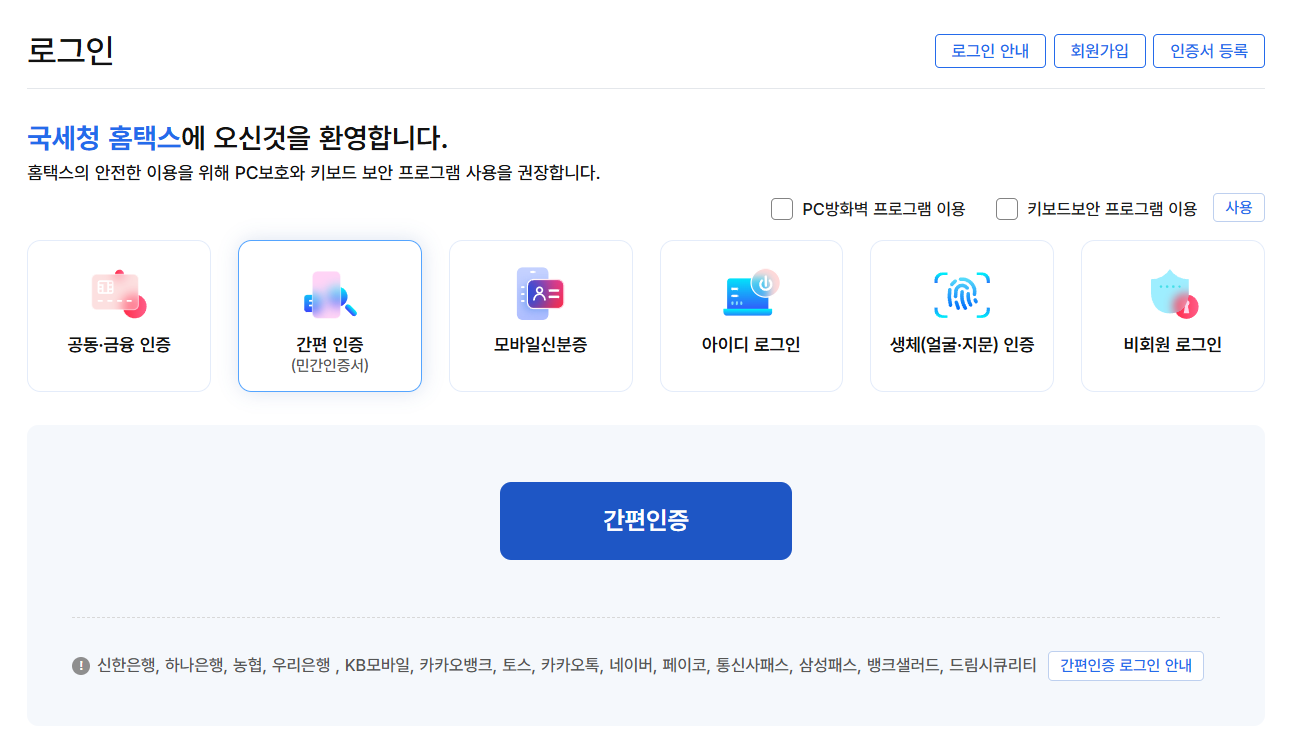The width and height of the screenshot is (1310, 732).
Task: Click the 아이디 로그인 laptop power icon
Action: pos(751,293)
